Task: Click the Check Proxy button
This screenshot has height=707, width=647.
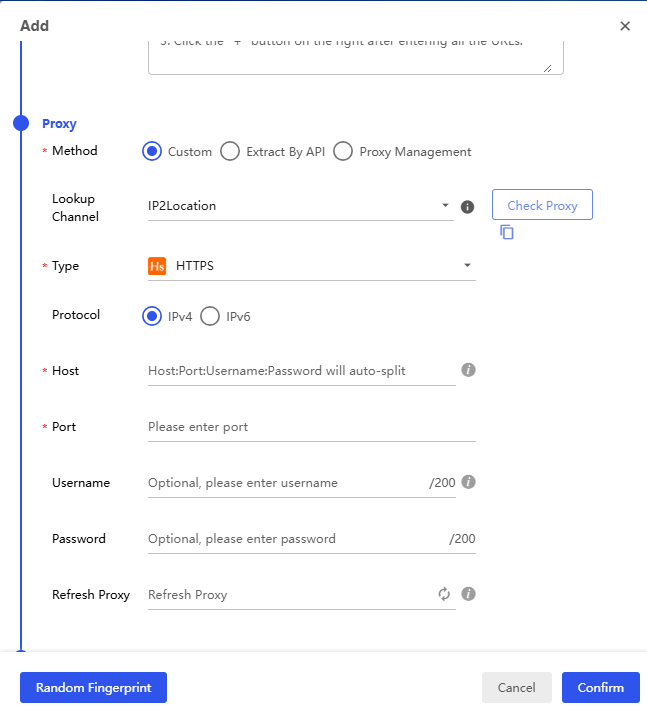Action: tap(542, 205)
